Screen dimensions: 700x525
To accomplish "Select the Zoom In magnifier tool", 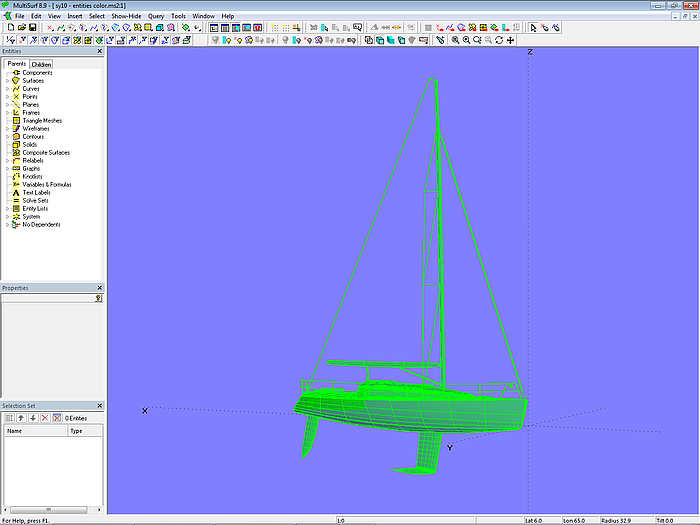I will 455,40.
